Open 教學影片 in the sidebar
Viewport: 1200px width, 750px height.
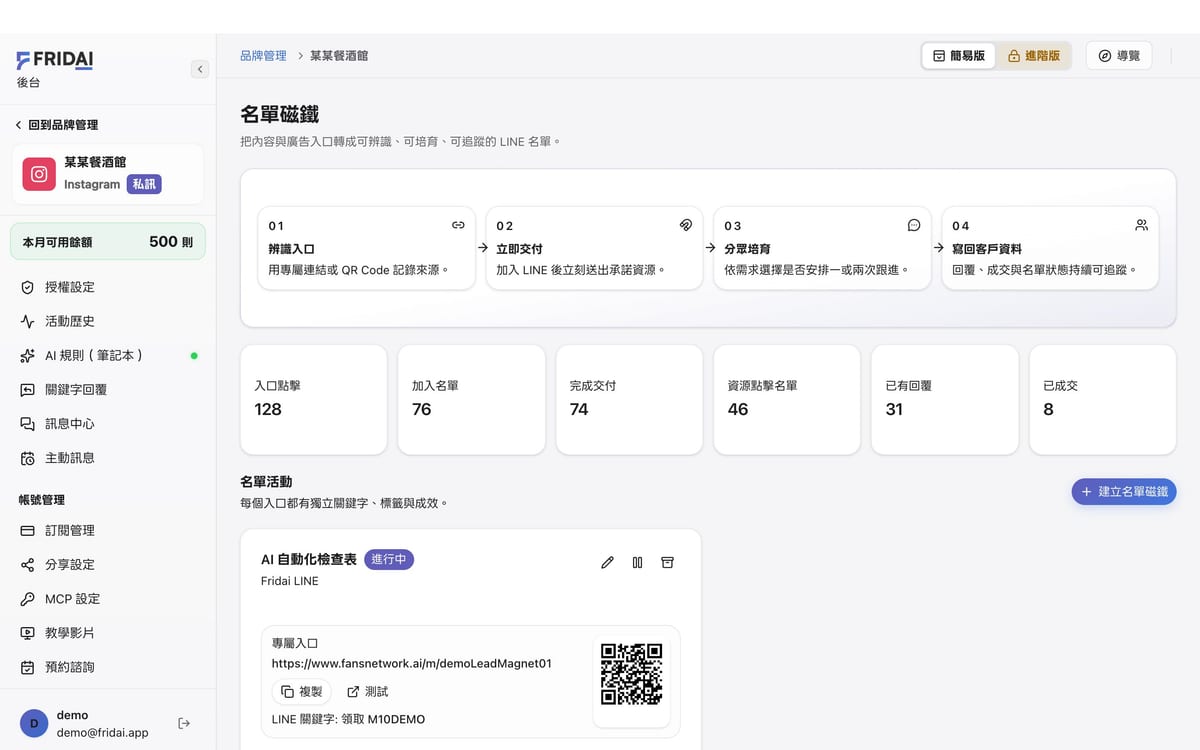(108, 632)
